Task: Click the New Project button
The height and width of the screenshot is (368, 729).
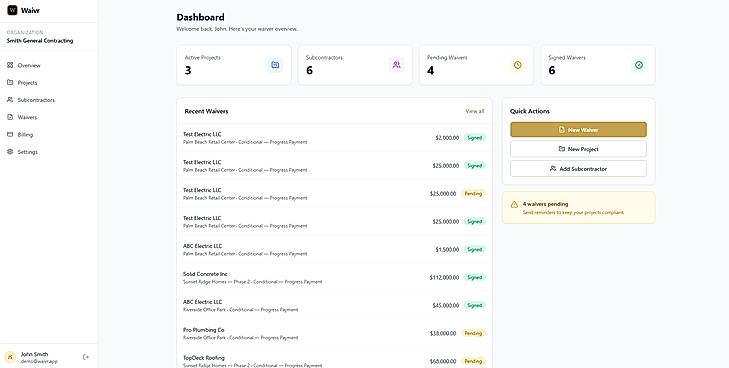Action: coord(578,149)
